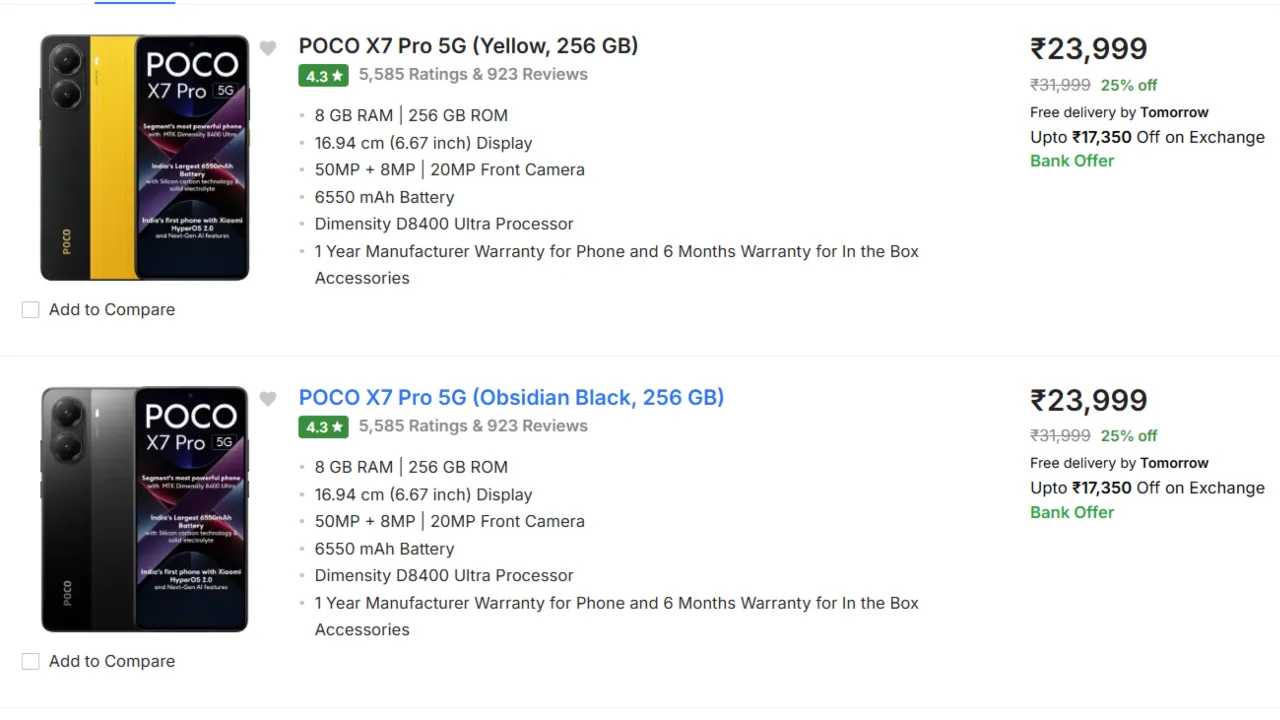
Task: Click ₹23,999 price of the Obsidian Black phone
Action: pyautogui.click(x=1089, y=400)
